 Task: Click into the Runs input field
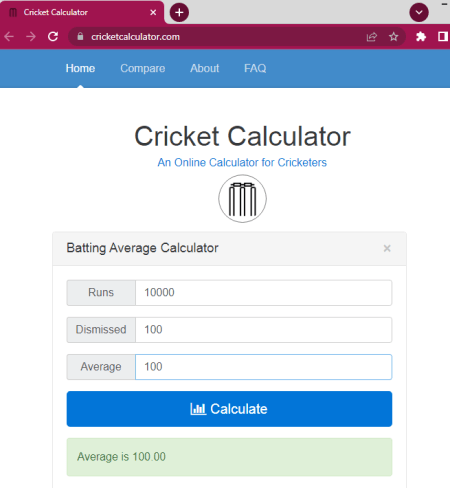263,293
